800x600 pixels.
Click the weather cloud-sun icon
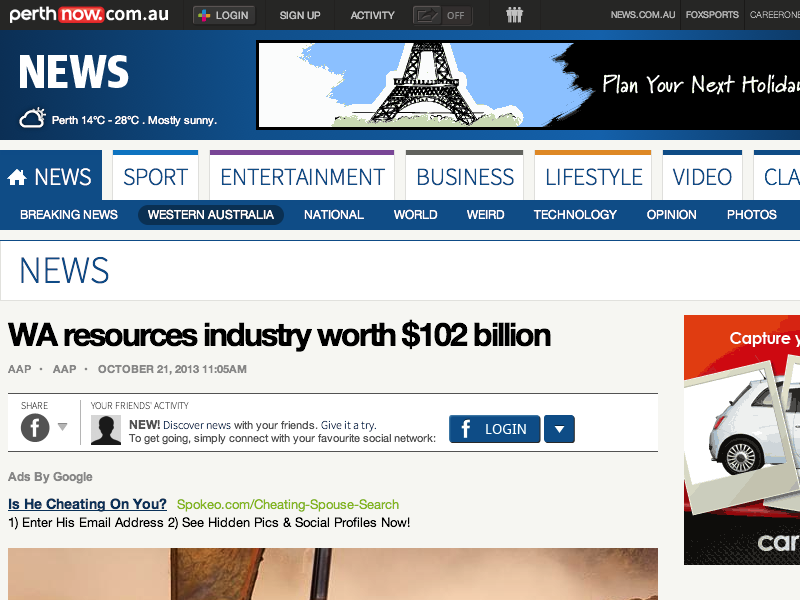32,118
